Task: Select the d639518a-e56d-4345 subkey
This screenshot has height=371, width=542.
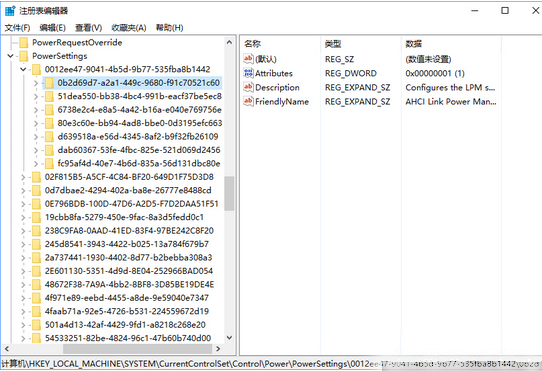Action: (138, 137)
